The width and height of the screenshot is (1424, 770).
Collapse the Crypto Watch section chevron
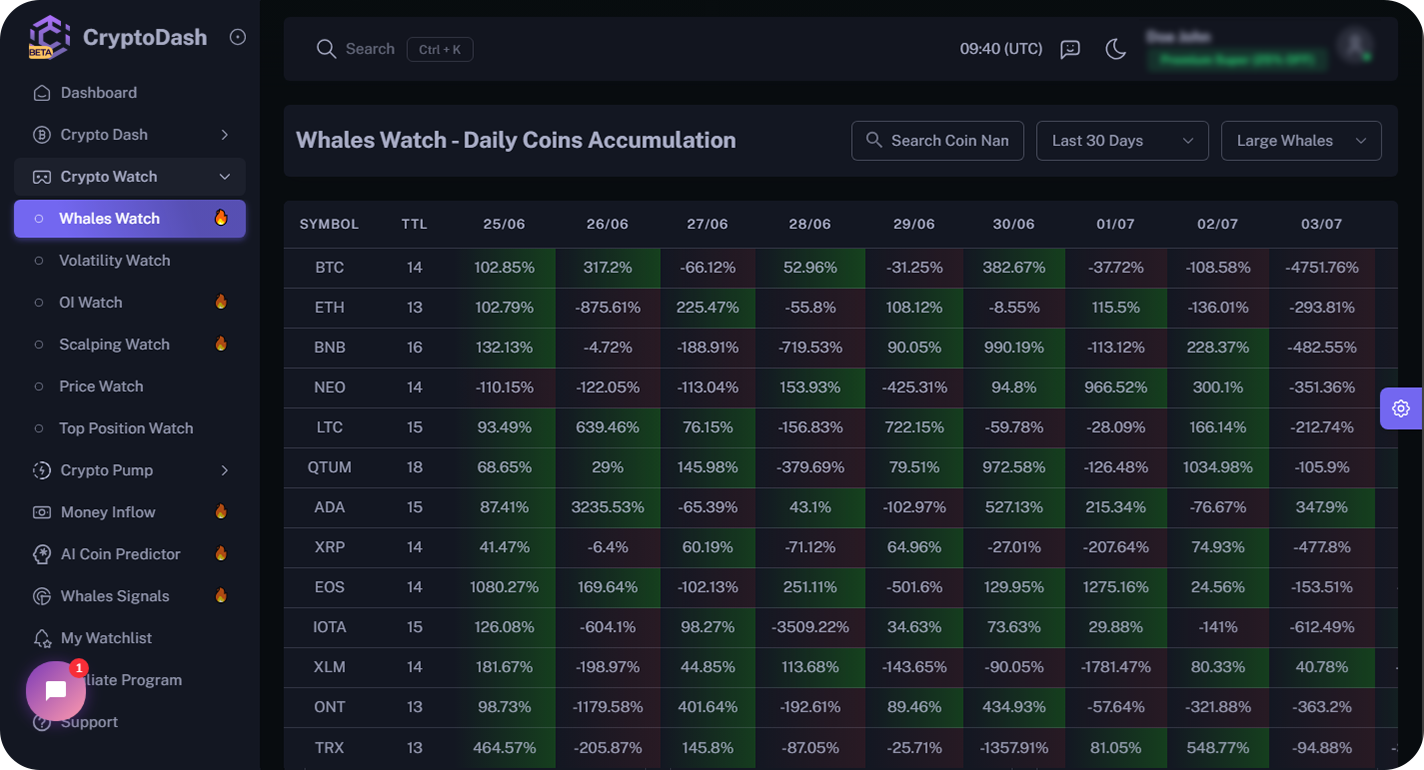click(x=224, y=177)
